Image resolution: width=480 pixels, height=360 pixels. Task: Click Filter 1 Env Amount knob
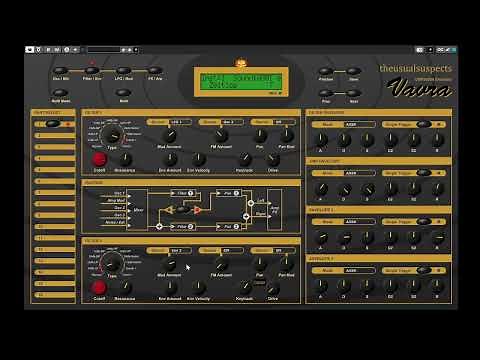pyautogui.click(x=170, y=159)
